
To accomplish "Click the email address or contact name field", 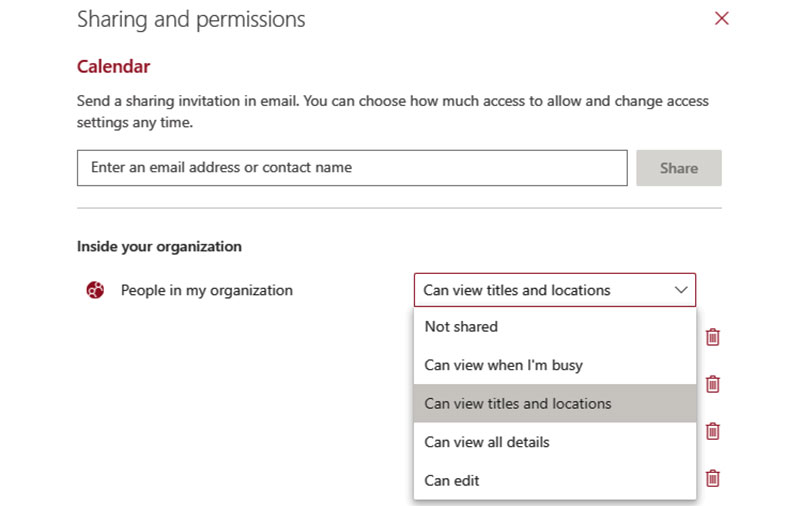I will pos(351,168).
